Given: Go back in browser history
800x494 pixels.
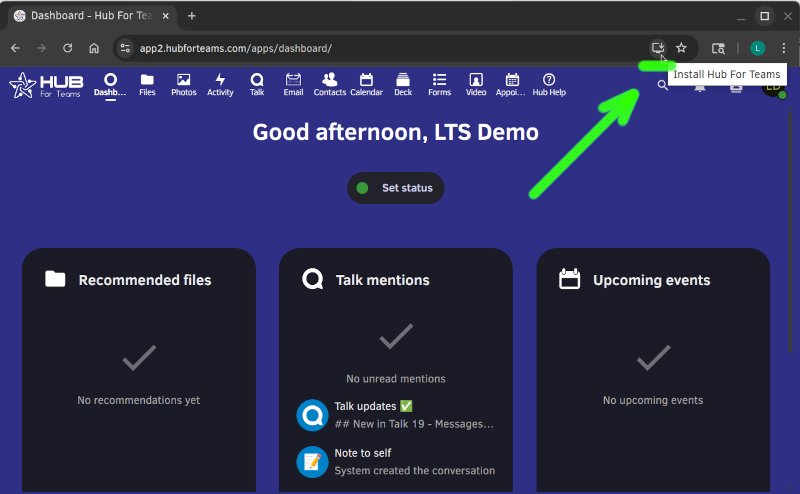Looking at the screenshot, I should 15,48.
